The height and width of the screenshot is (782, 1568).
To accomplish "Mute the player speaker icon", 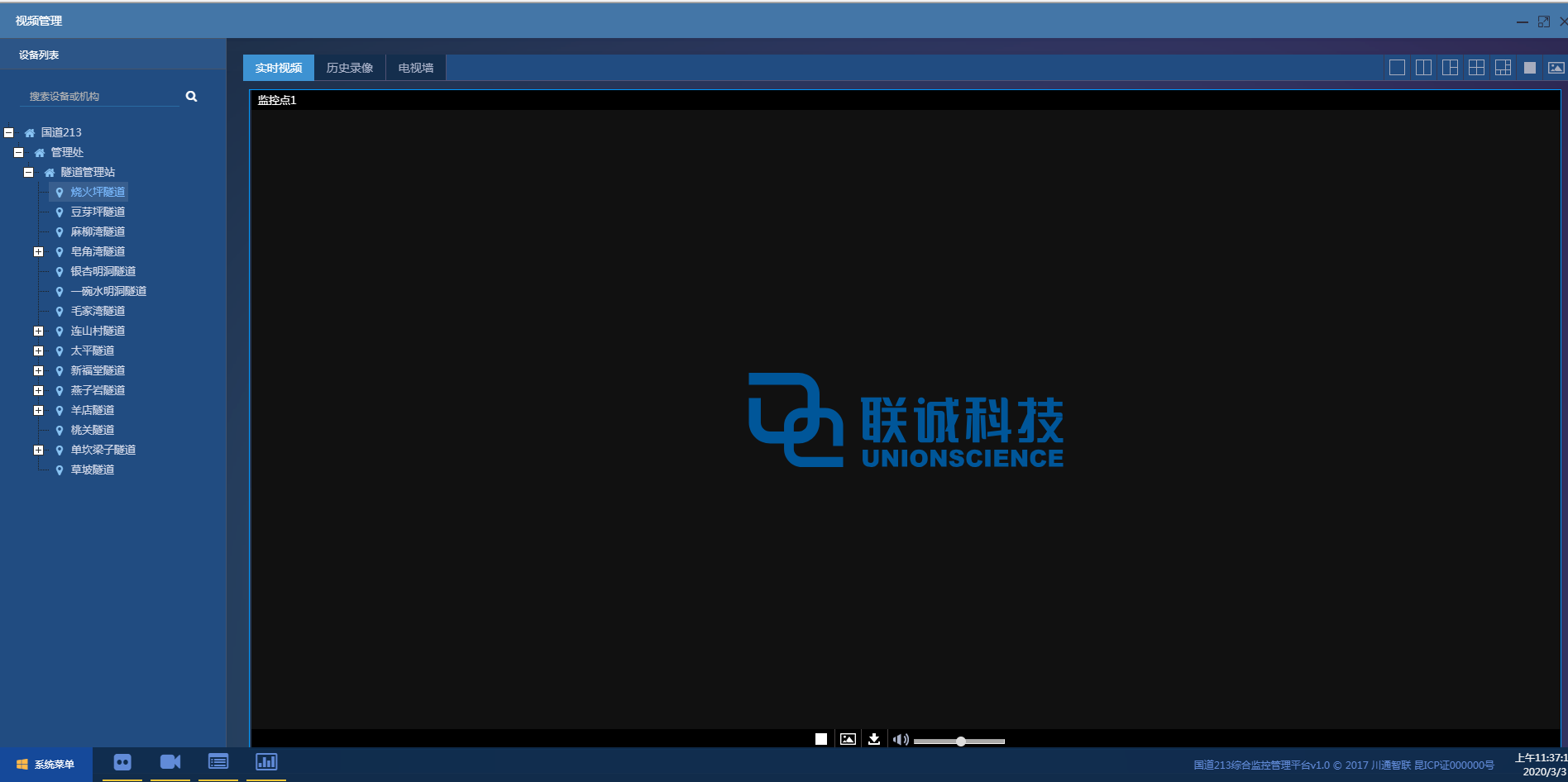I will [901, 740].
